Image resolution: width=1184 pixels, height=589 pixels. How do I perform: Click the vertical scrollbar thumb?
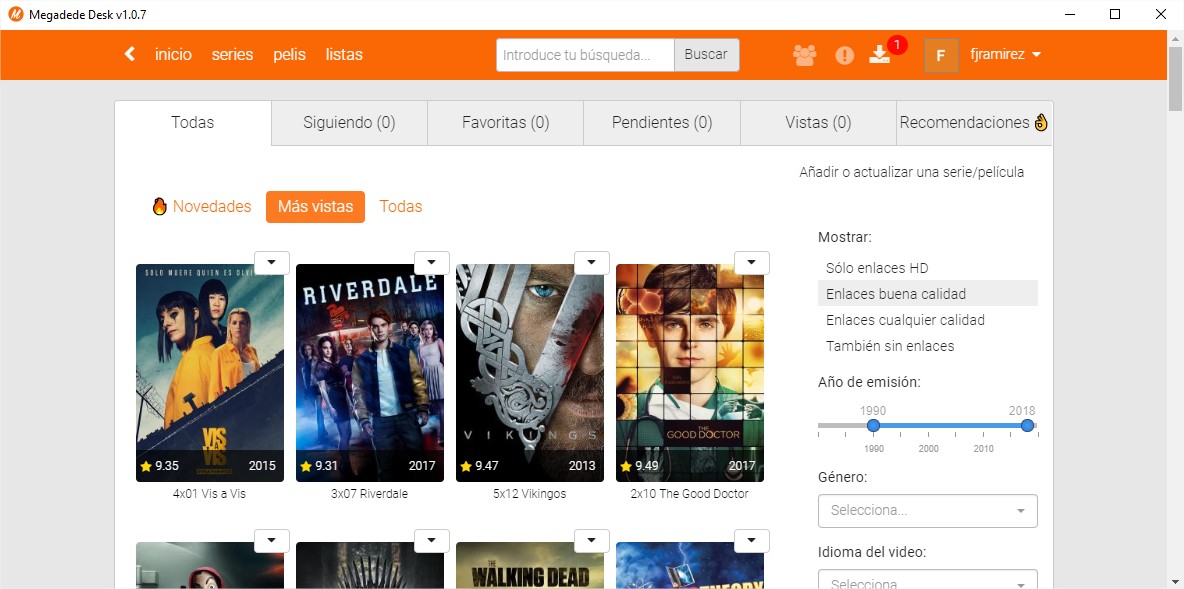click(x=1176, y=79)
